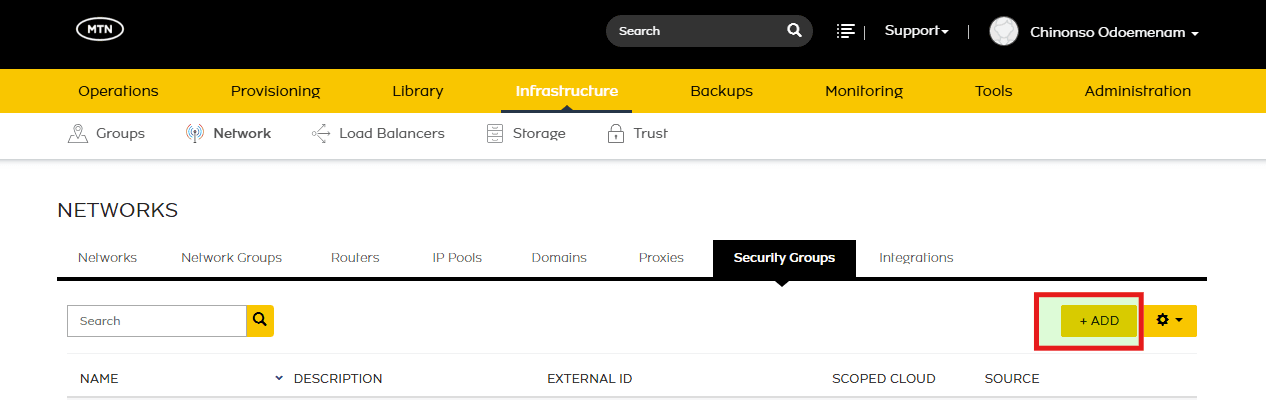Switch to the Routers tab

click(x=355, y=257)
